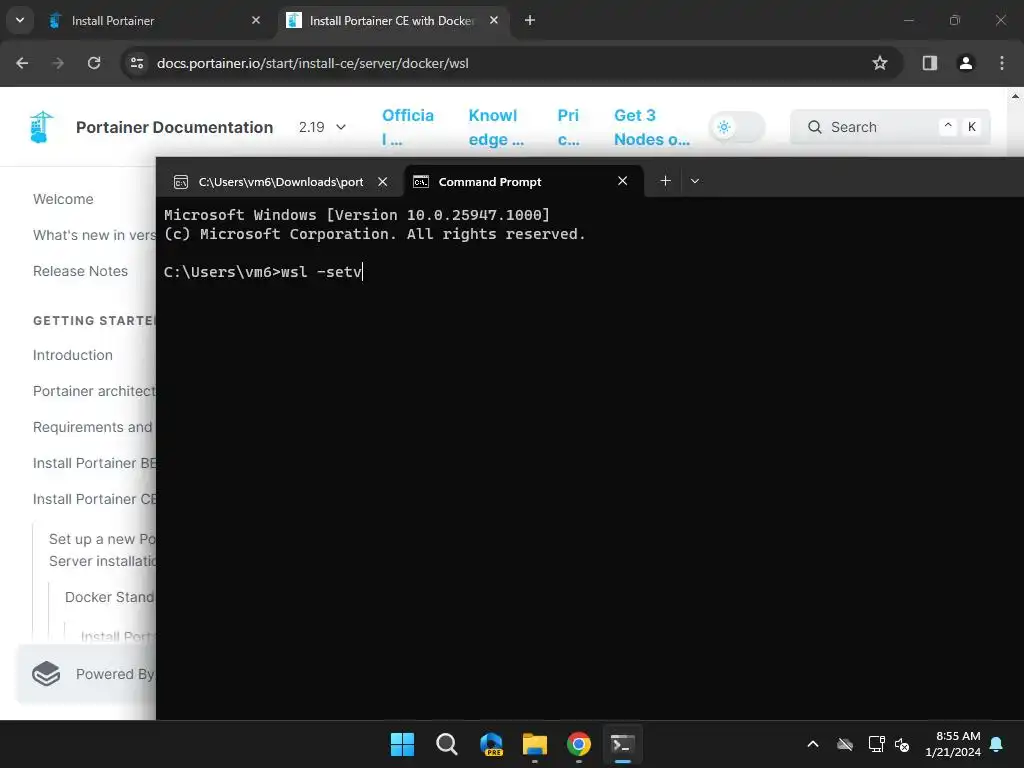Open Set up a new Portainer Server item
Image resolution: width=1024 pixels, height=768 pixels.
[x=102, y=550]
